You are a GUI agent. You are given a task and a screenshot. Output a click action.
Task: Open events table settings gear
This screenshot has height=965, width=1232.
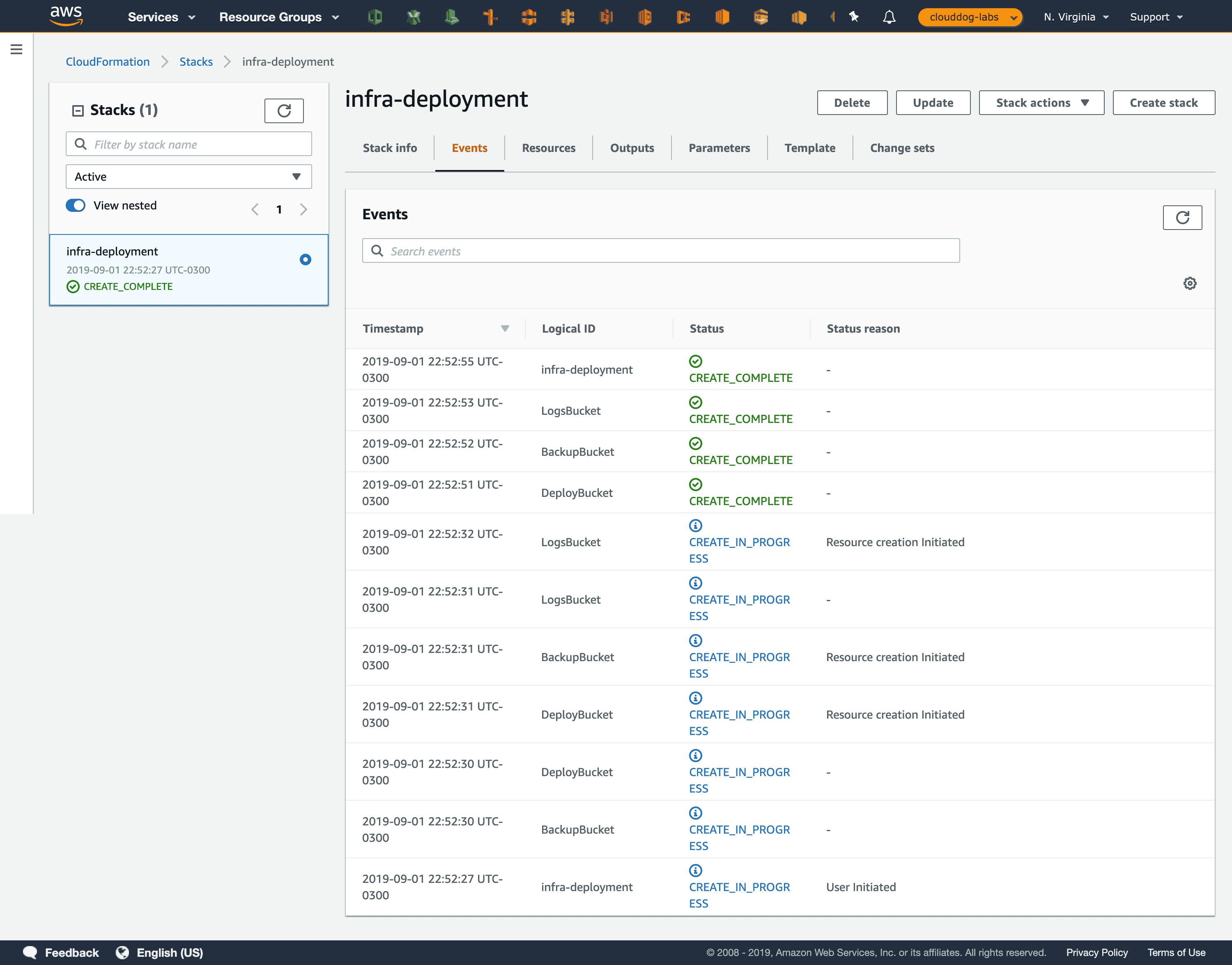(1190, 284)
